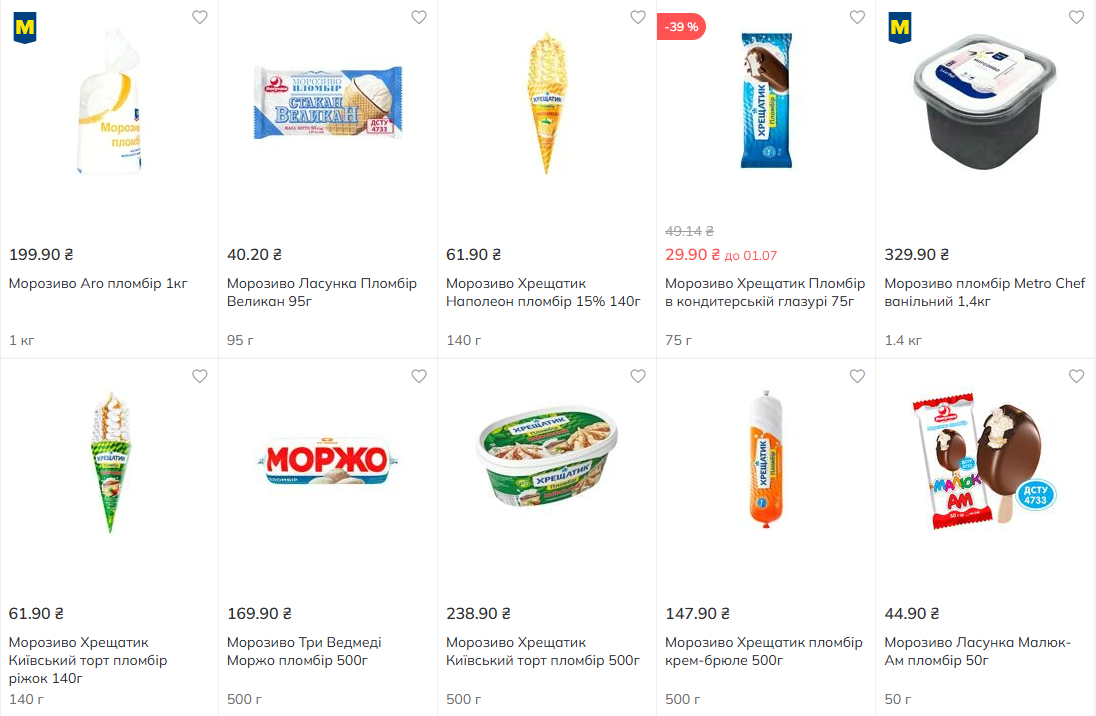
Task: Add Хрещатик Наполеон пломбір to favorites
Action: click(x=638, y=17)
